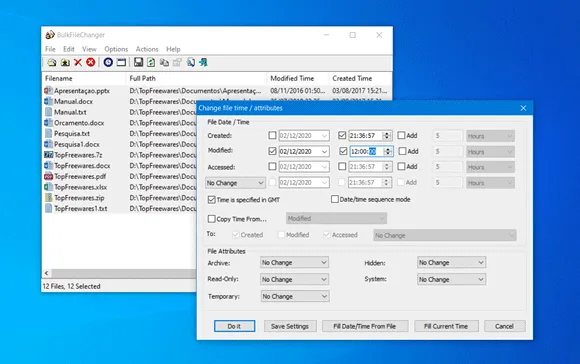Open the Read-Only attribute dropdown

[x=294, y=279]
